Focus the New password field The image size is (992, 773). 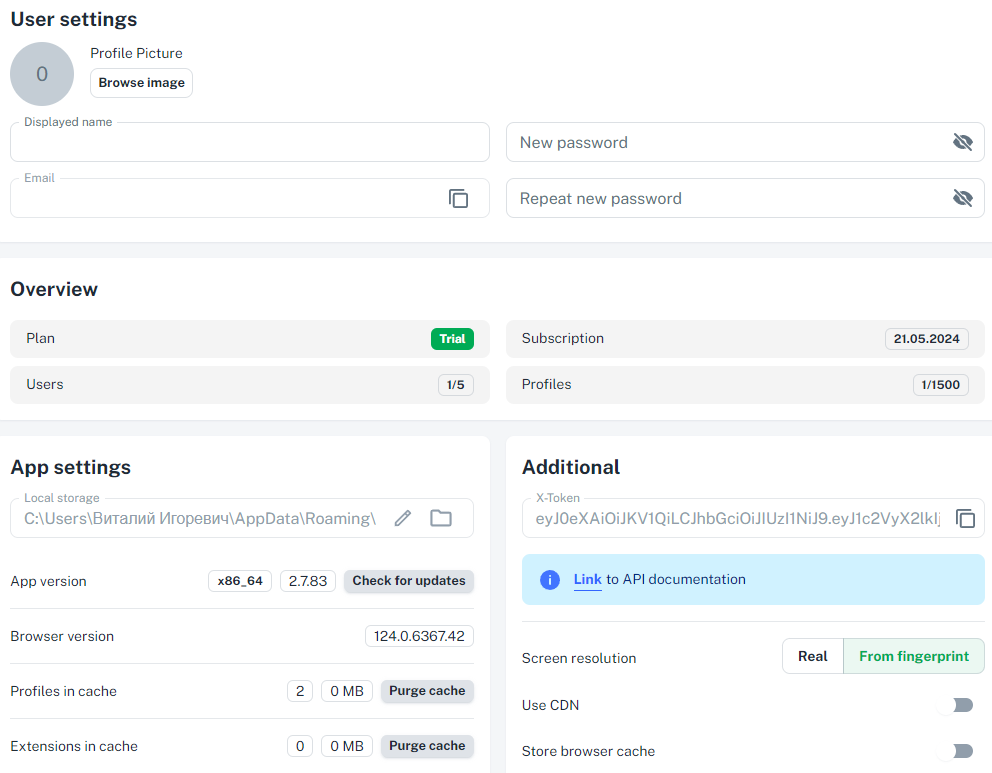725,142
